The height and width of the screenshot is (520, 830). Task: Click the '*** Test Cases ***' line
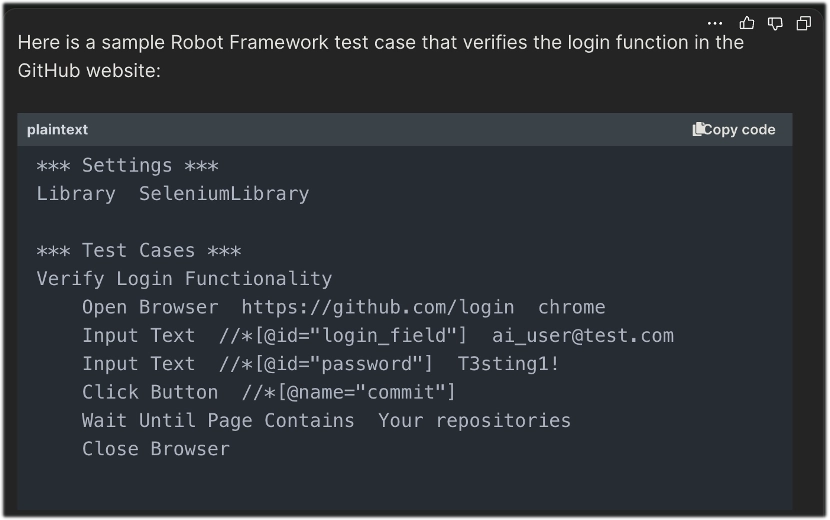[x=139, y=250]
